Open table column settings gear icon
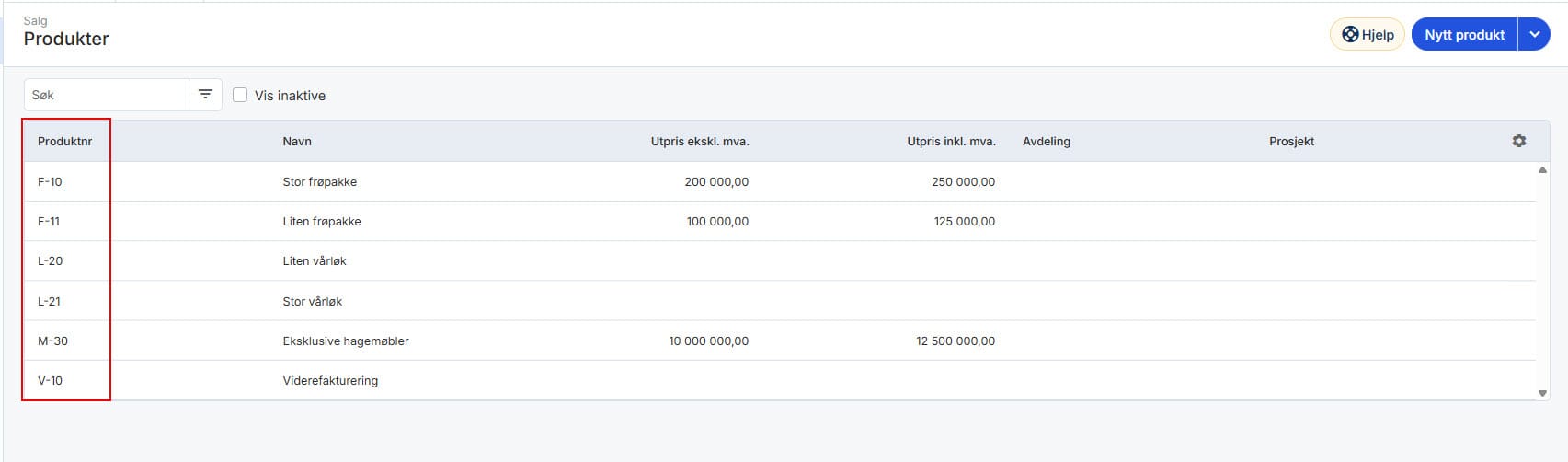This screenshot has height=462, width=1568. [x=1518, y=141]
